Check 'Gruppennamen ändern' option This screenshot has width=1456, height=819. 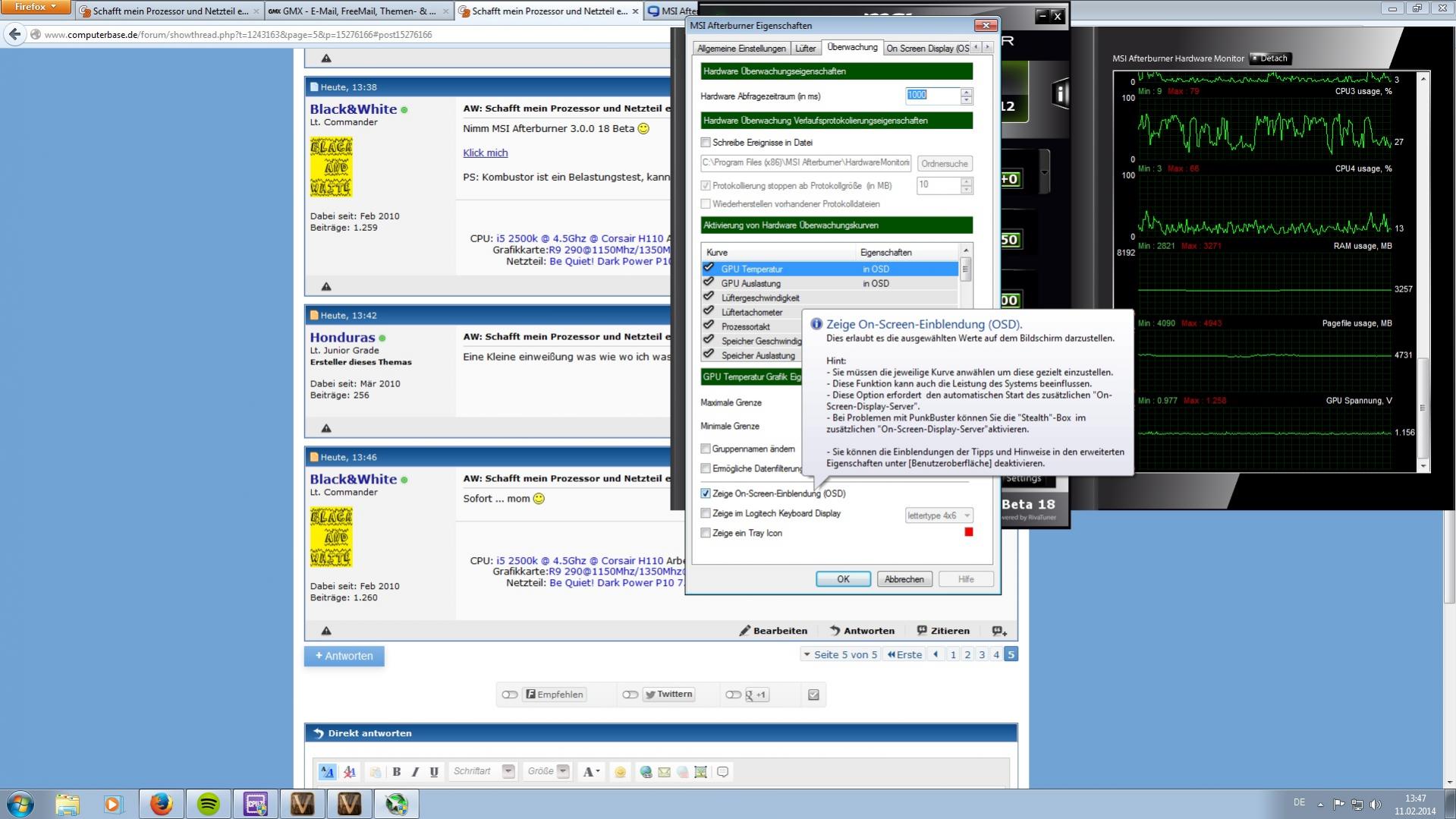(x=706, y=449)
